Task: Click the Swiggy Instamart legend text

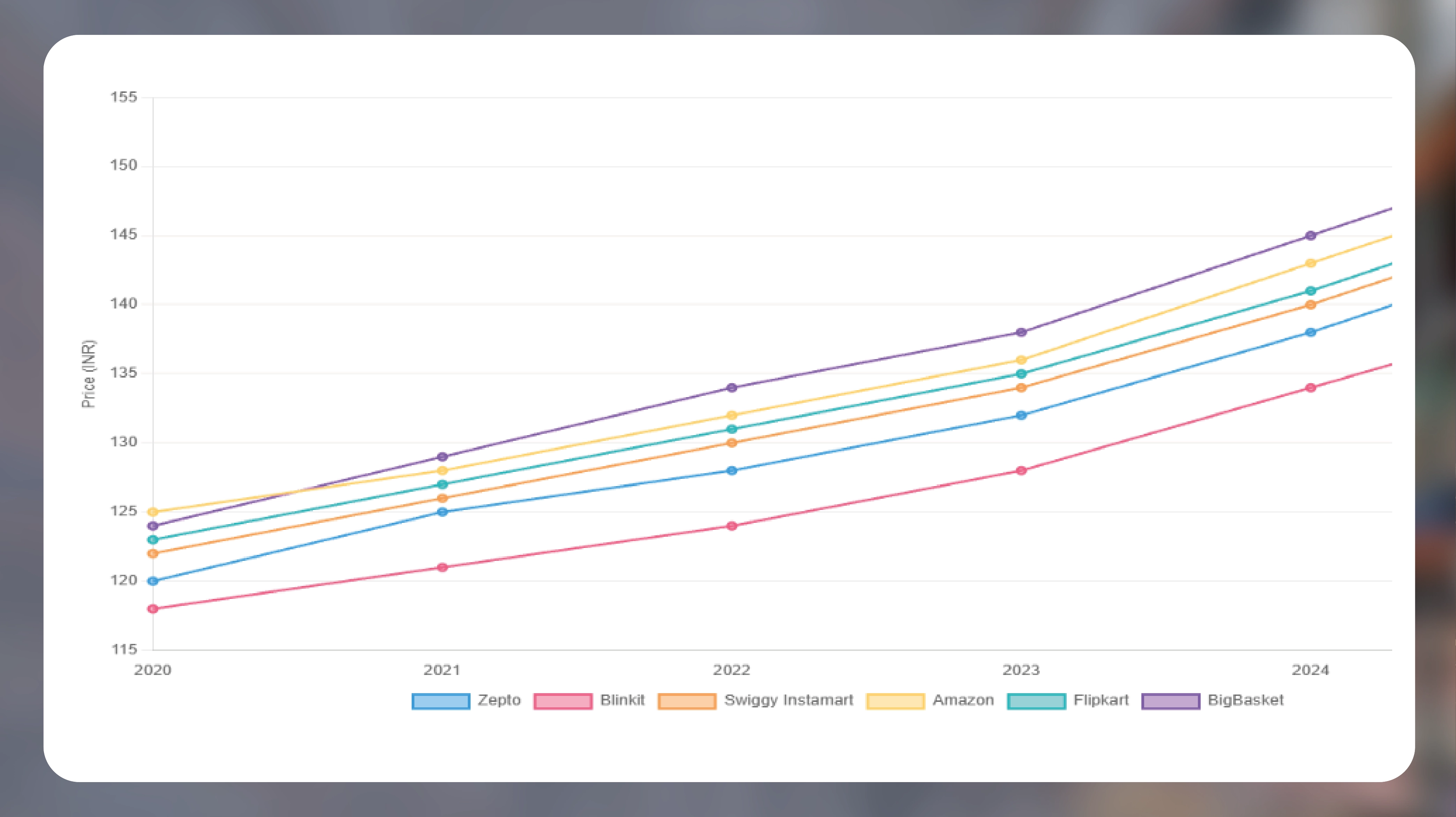Action: pyautogui.click(x=788, y=700)
